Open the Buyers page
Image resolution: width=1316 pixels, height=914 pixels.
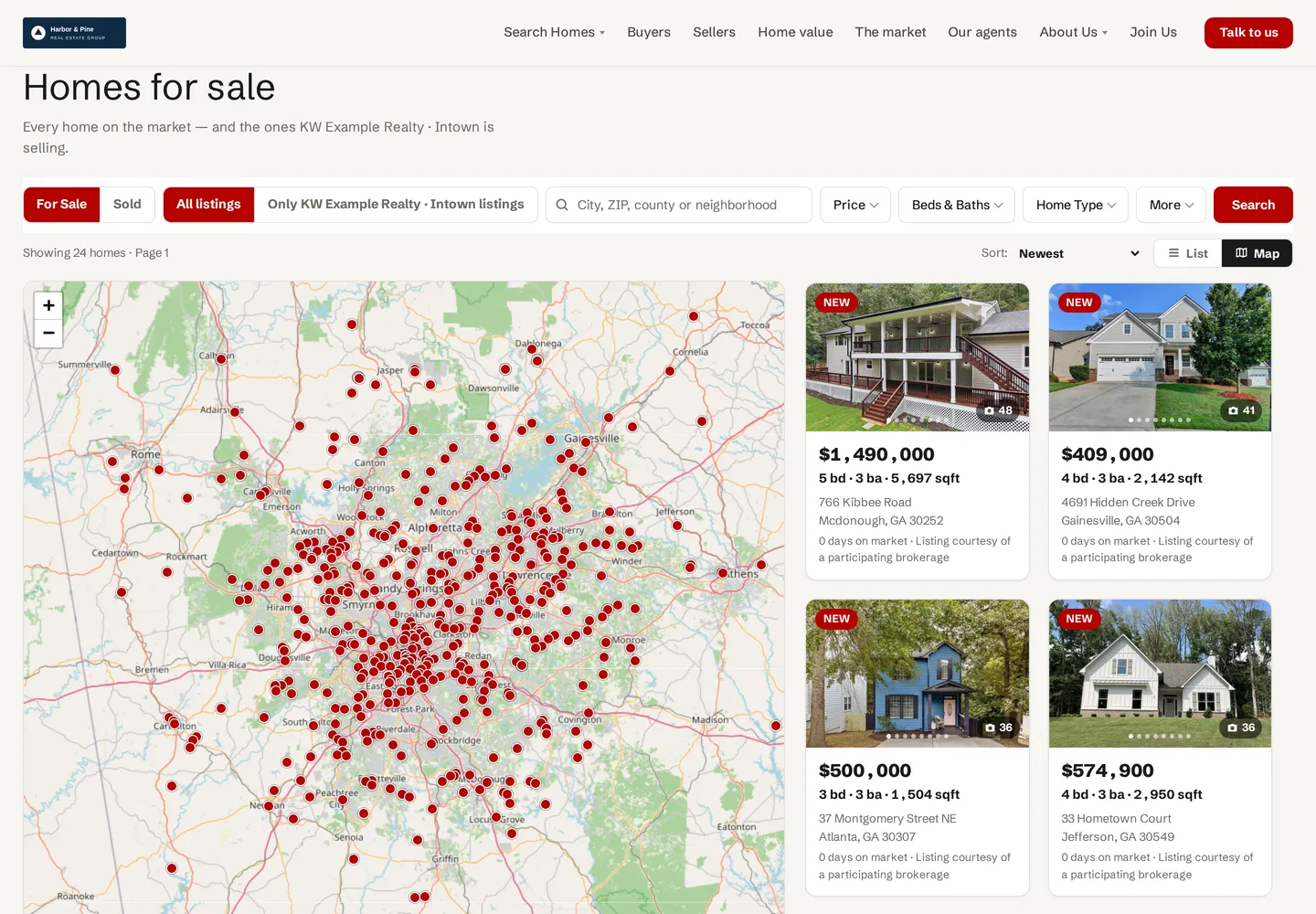tap(649, 32)
